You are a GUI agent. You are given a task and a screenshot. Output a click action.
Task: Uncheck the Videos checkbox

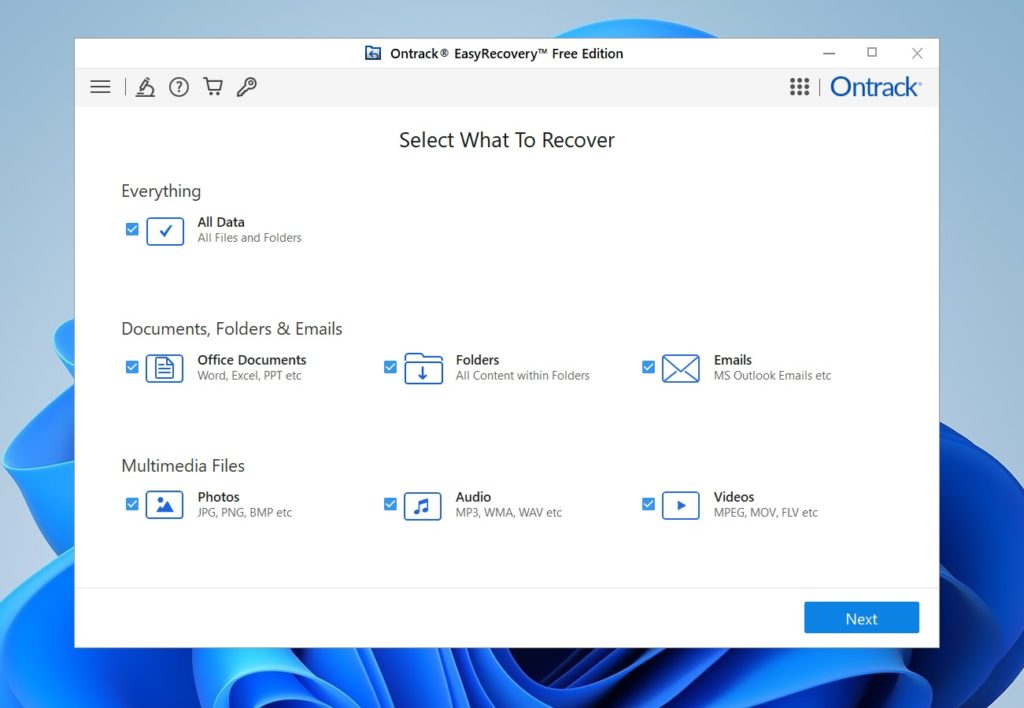pyautogui.click(x=648, y=504)
